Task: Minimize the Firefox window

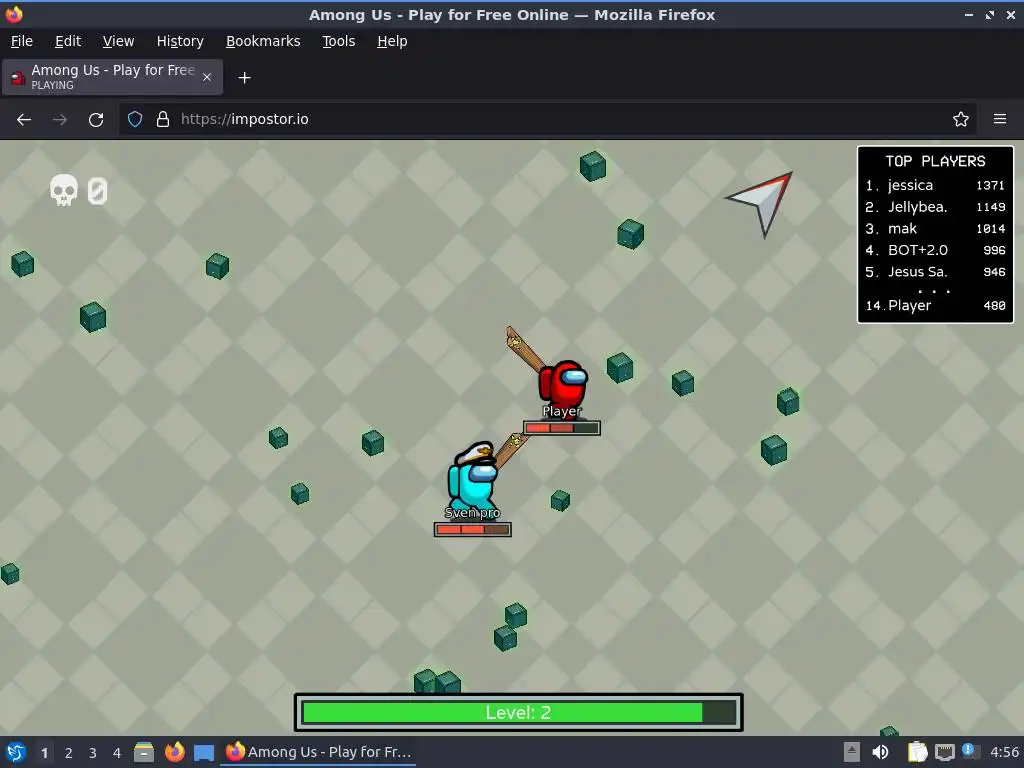Action: click(x=969, y=15)
